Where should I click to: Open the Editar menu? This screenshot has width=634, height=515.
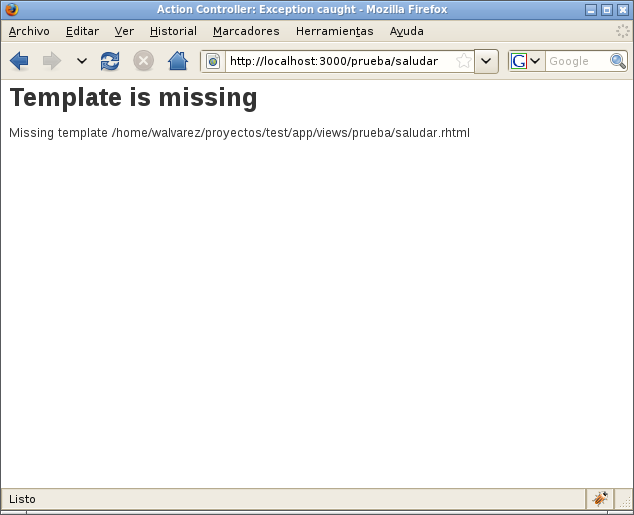click(82, 31)
